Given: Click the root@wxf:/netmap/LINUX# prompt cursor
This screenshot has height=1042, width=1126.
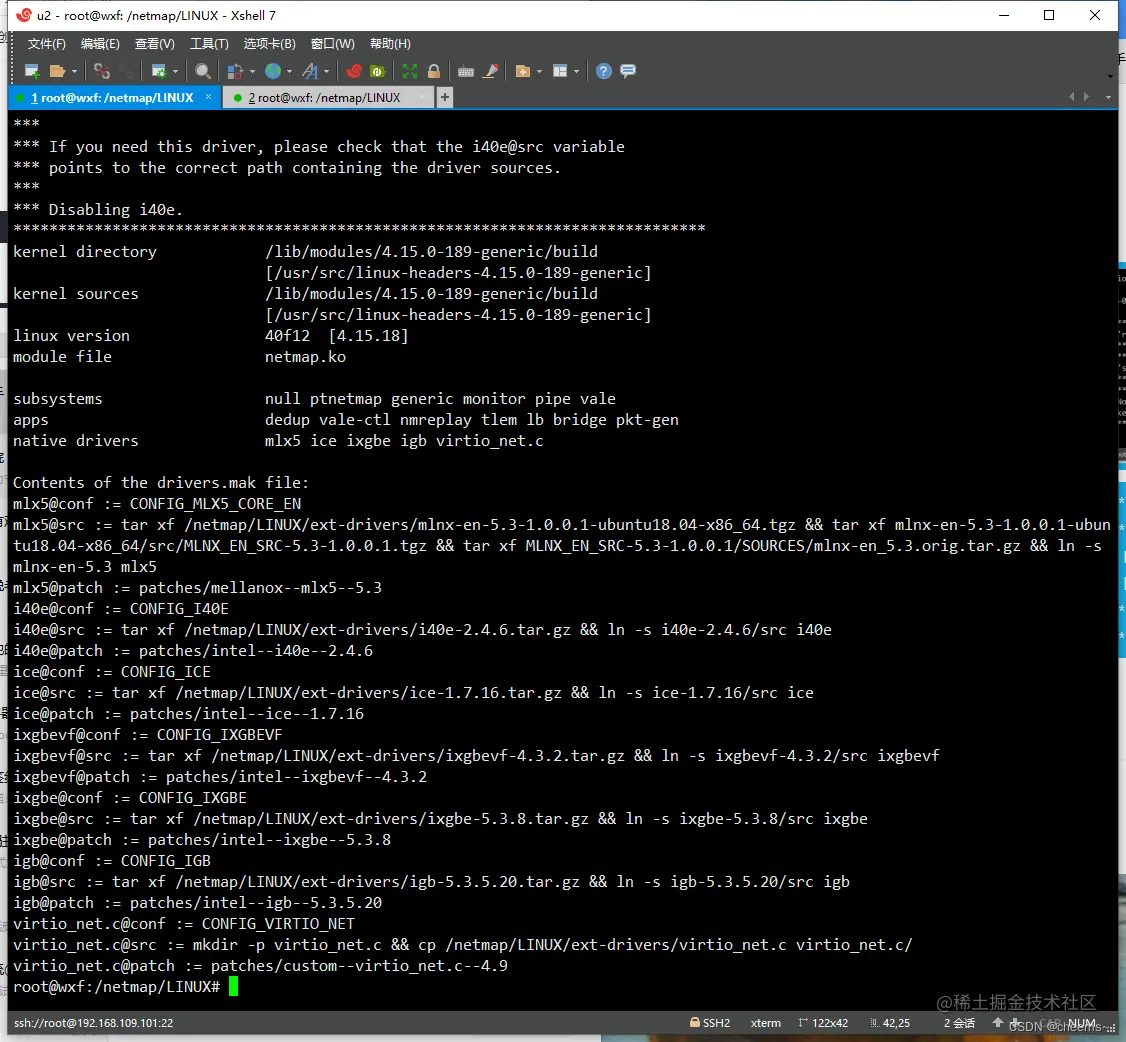Looking at the screenshot, I should pyautogui.click(x=233, y=987).
